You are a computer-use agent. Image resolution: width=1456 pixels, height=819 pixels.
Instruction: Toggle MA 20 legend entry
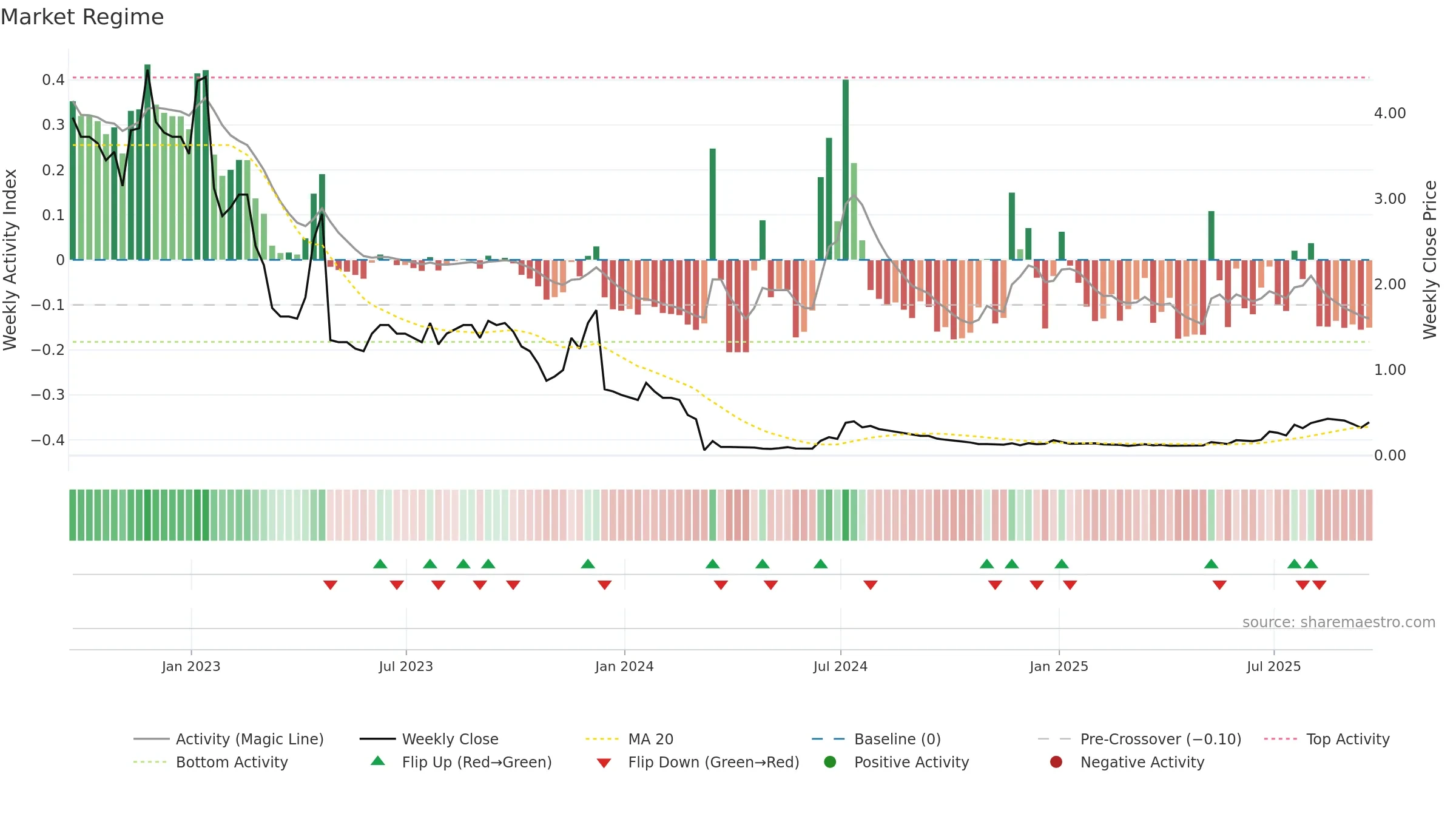[x=629, y=739]
